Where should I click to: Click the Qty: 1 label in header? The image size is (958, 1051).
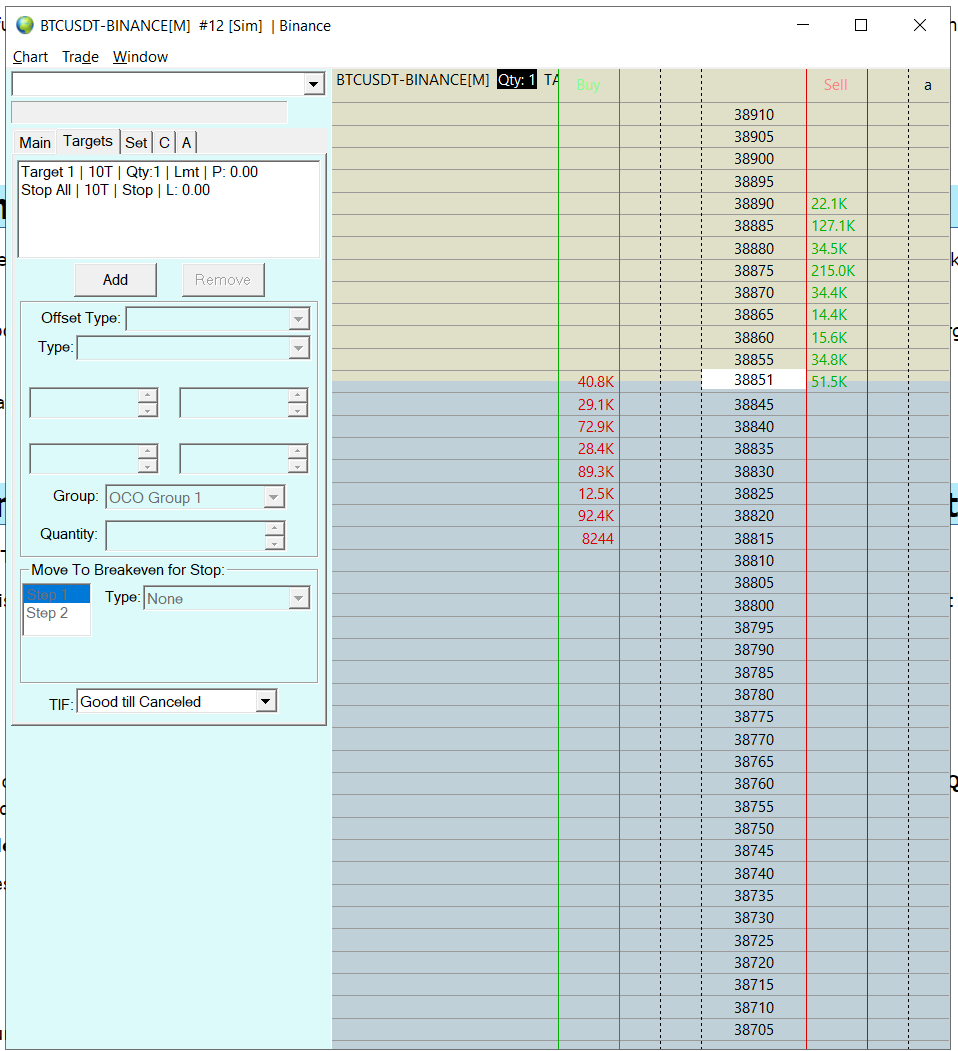[x=516, y=80]
